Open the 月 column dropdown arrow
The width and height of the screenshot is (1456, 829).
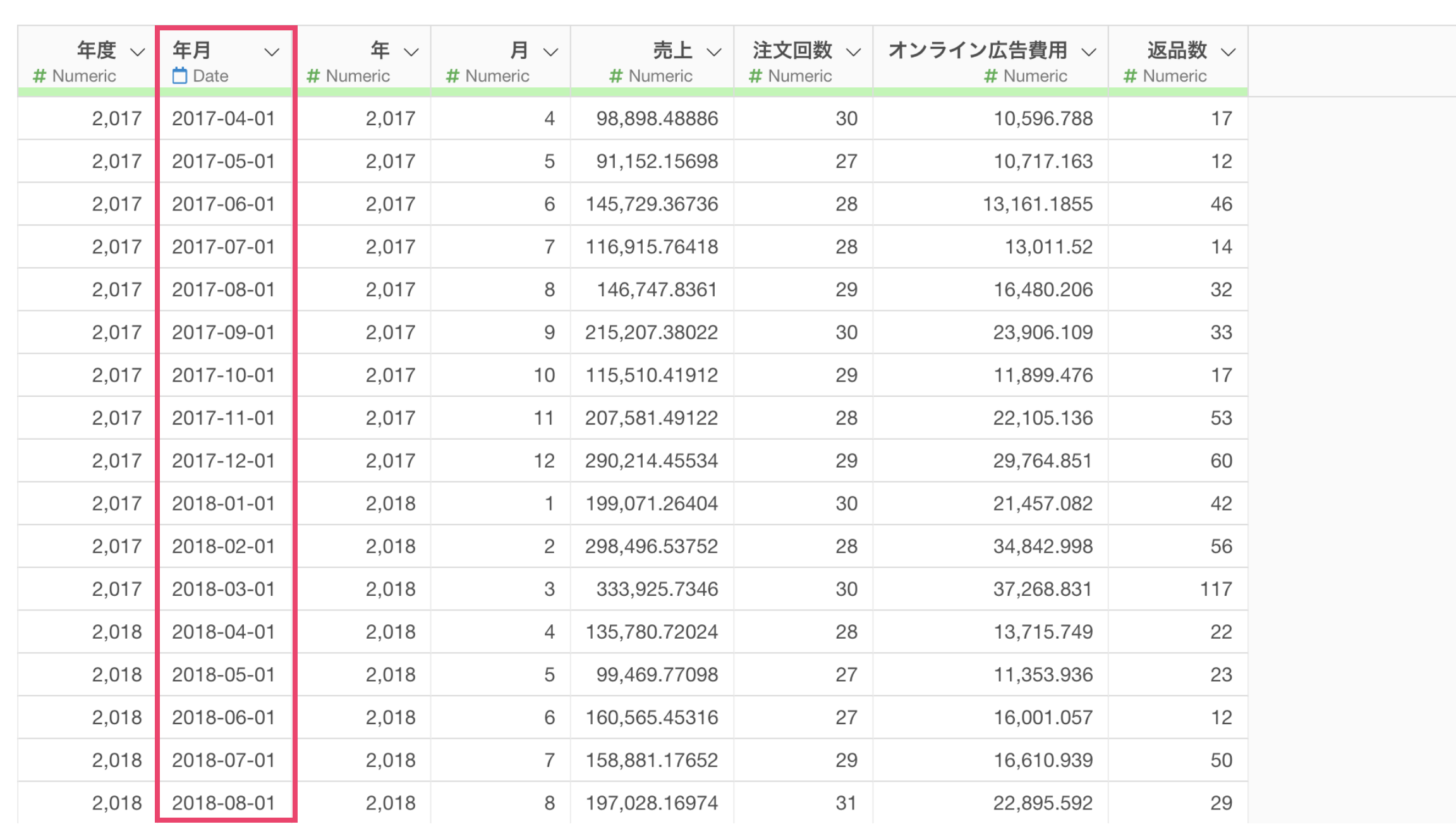(550, 52)
